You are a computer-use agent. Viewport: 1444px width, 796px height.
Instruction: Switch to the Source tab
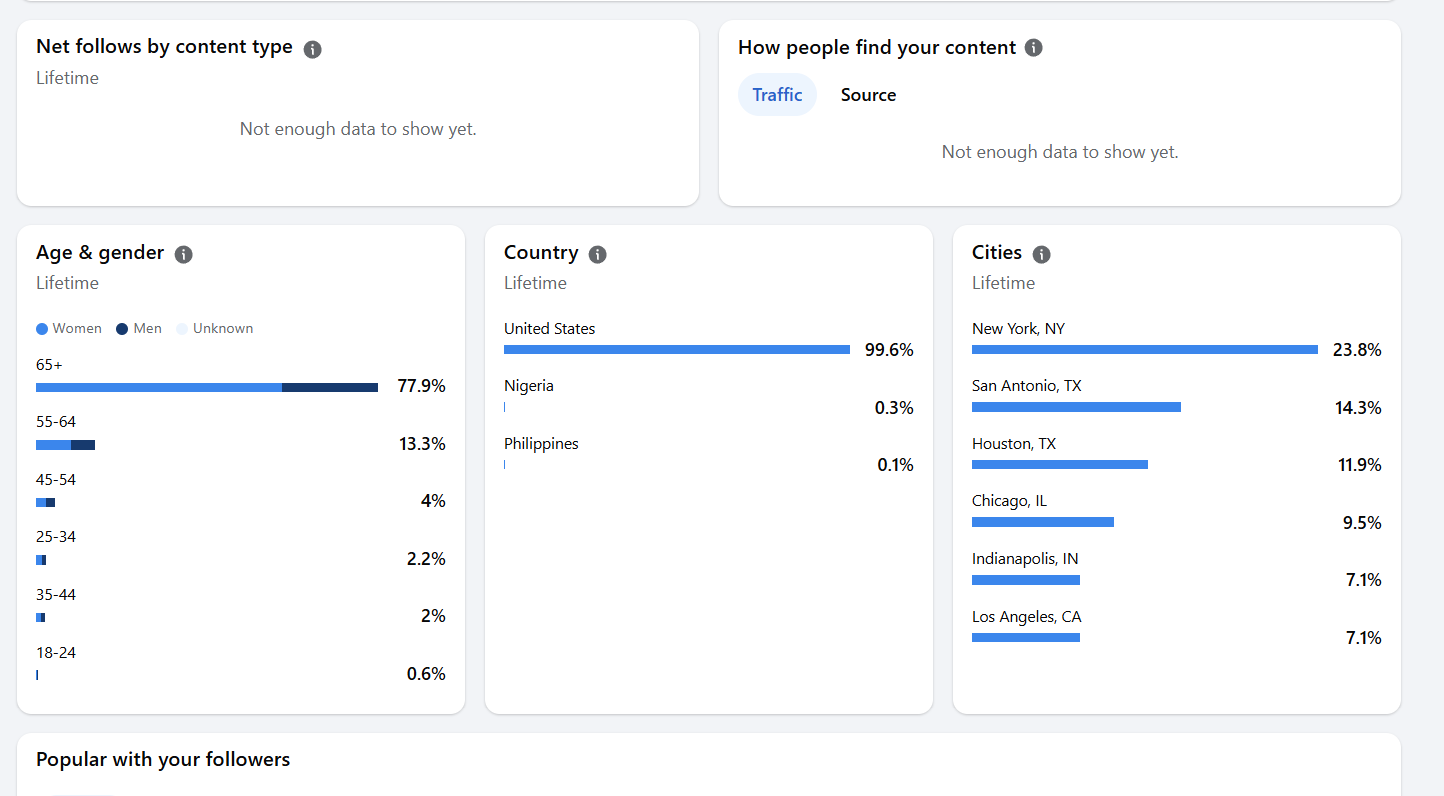(868, 95)
